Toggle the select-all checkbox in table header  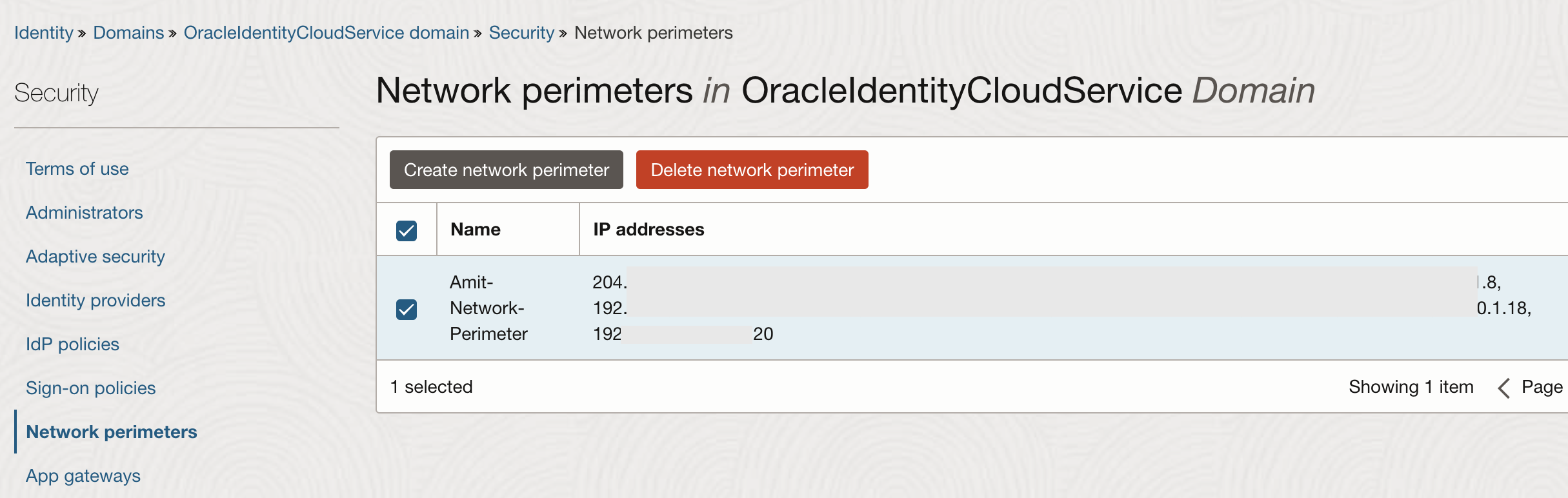[x=407, y=230]
